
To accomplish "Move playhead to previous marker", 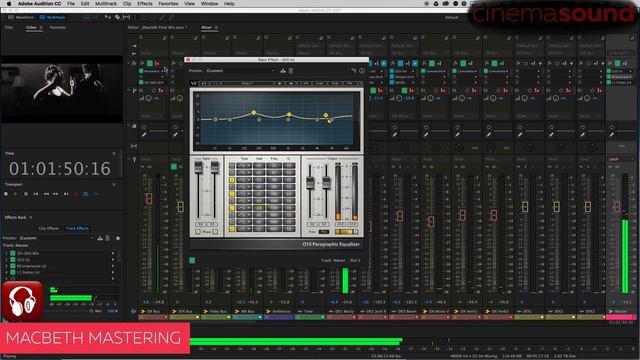I will click(x=36, y=194).
